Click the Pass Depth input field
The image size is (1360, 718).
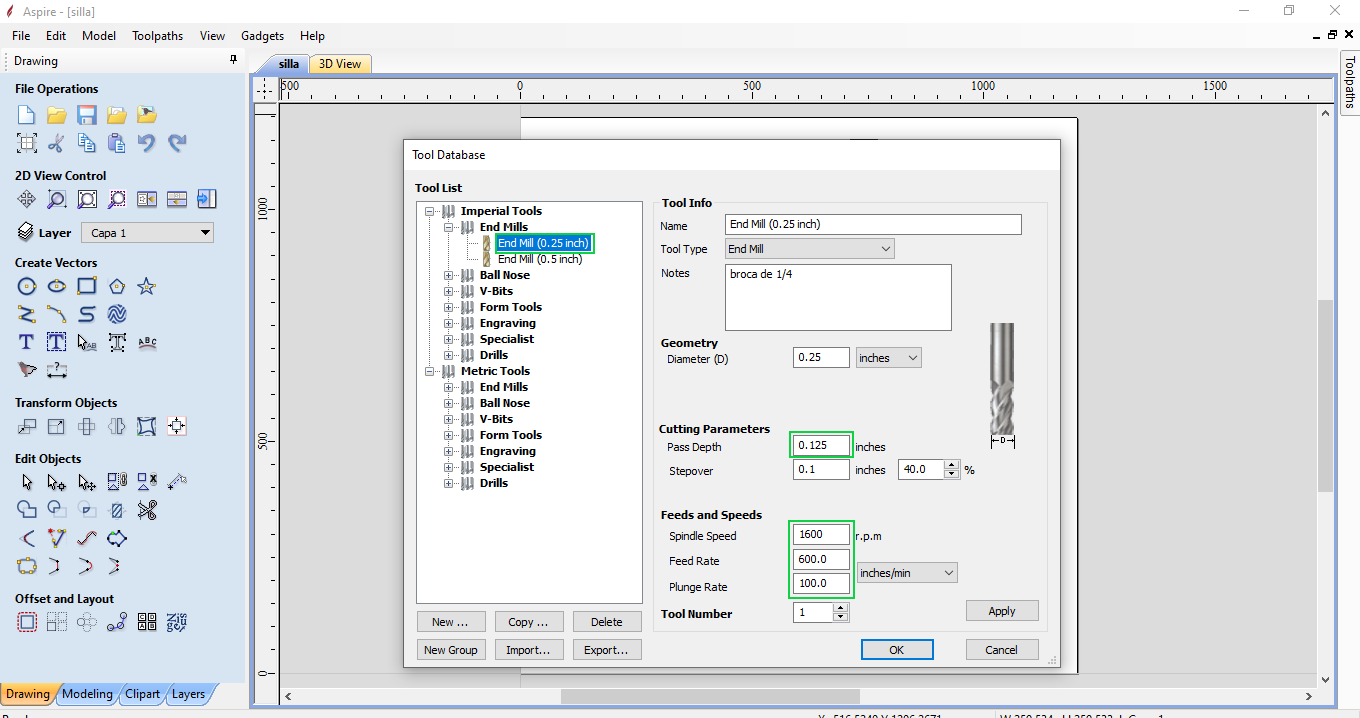click(821, 445)
